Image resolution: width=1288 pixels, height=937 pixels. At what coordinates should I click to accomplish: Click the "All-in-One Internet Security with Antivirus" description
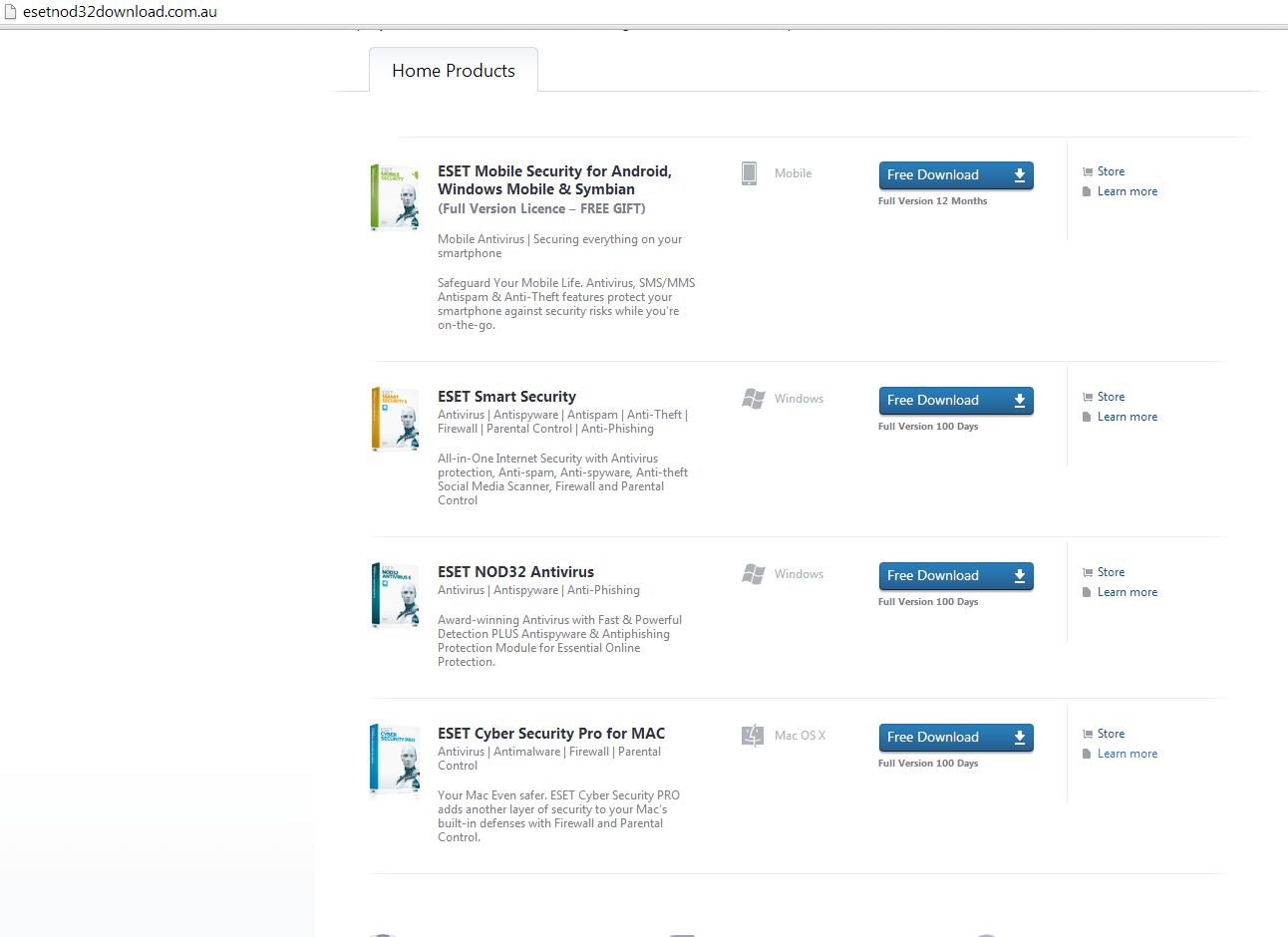(563, 479)
